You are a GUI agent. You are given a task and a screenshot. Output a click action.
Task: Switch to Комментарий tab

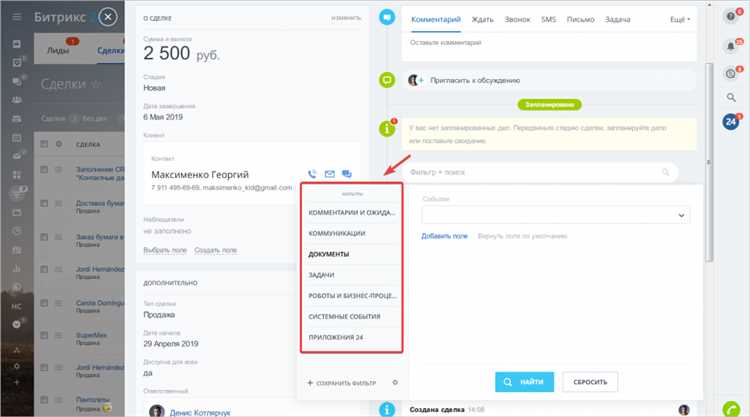pos(436,19)
